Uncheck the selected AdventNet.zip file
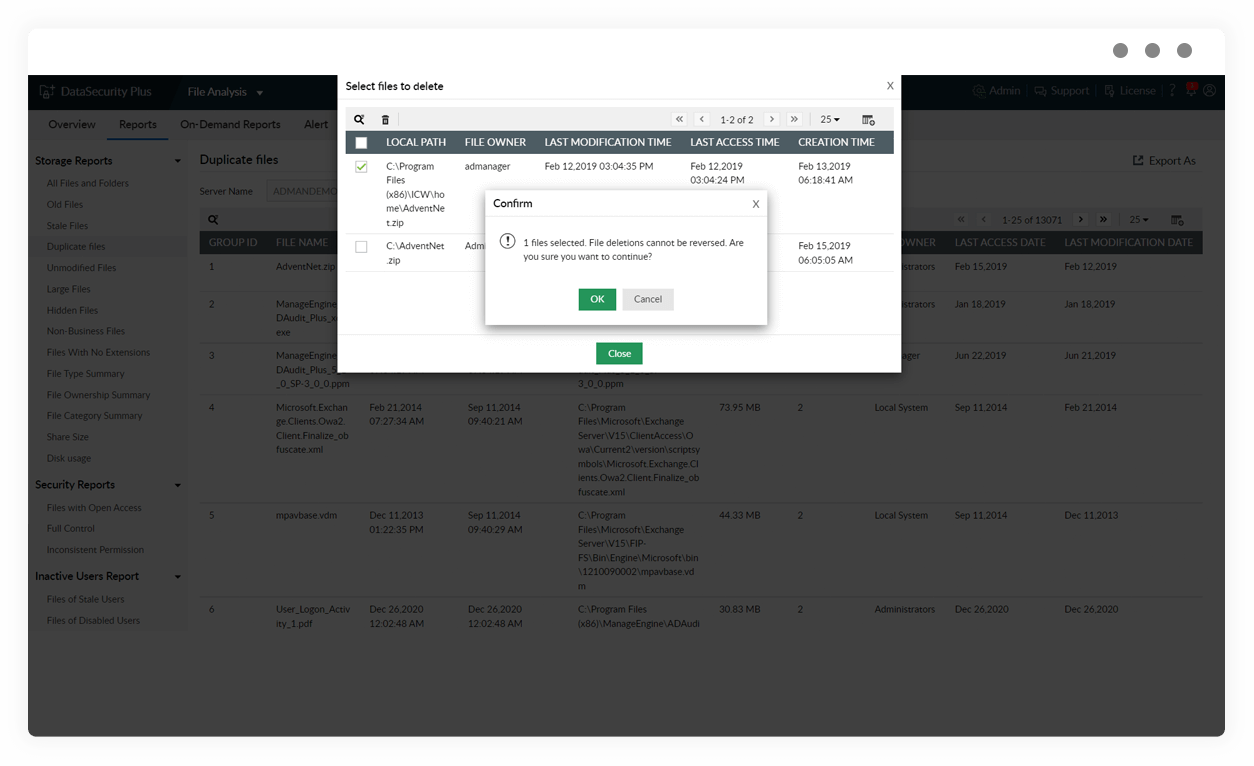Viewport: 1254px width, 766px height. coord(361,167)
